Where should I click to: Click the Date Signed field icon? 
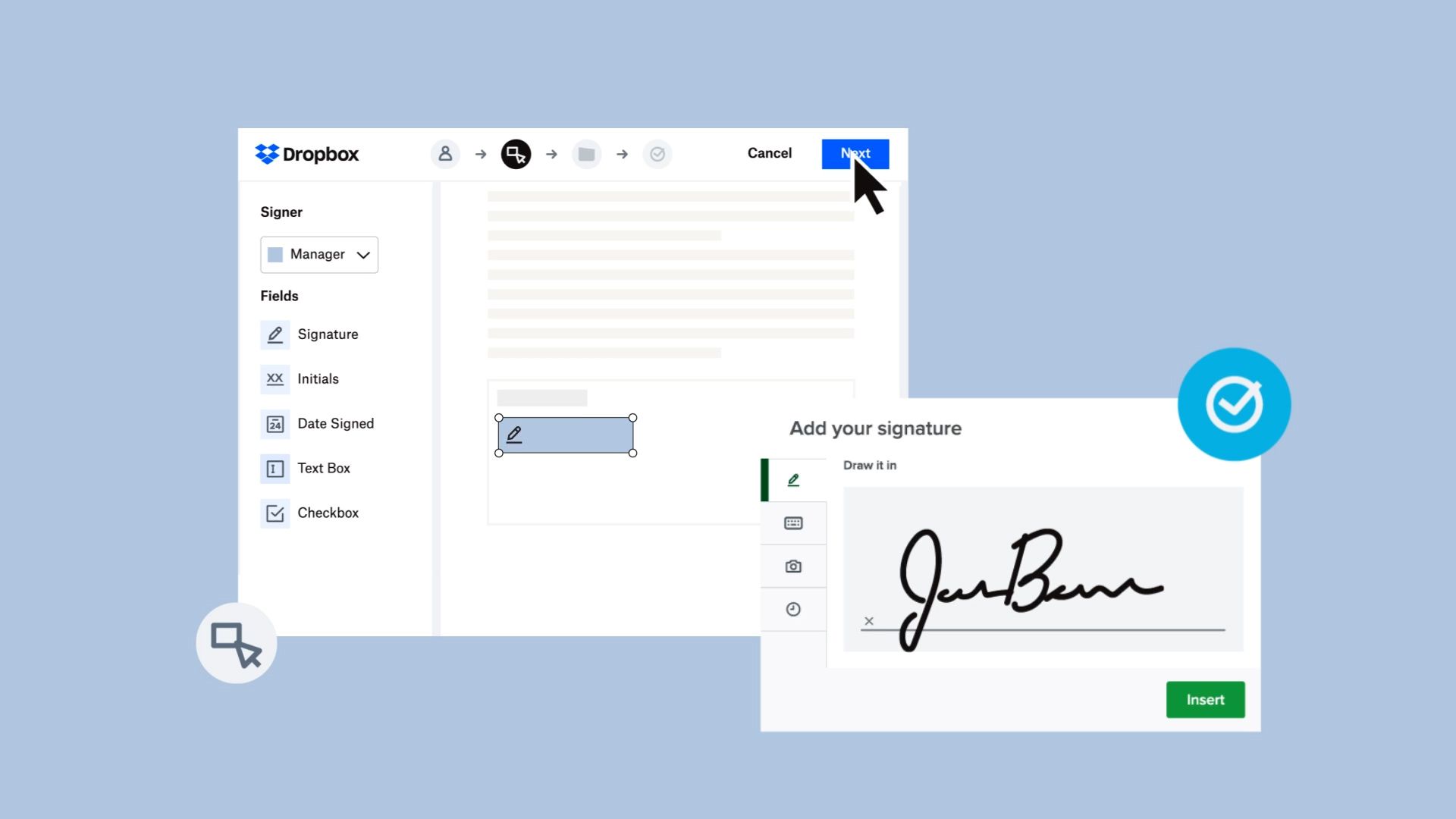pos(275,423)
